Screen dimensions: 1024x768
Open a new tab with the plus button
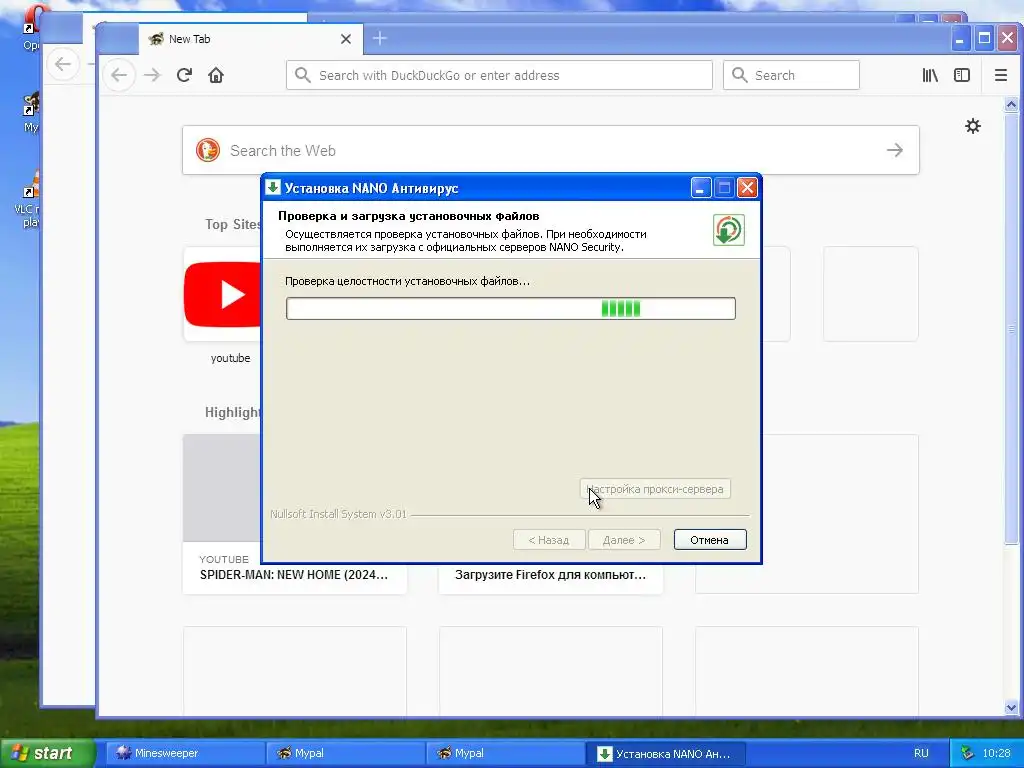[x=379, y=39]
